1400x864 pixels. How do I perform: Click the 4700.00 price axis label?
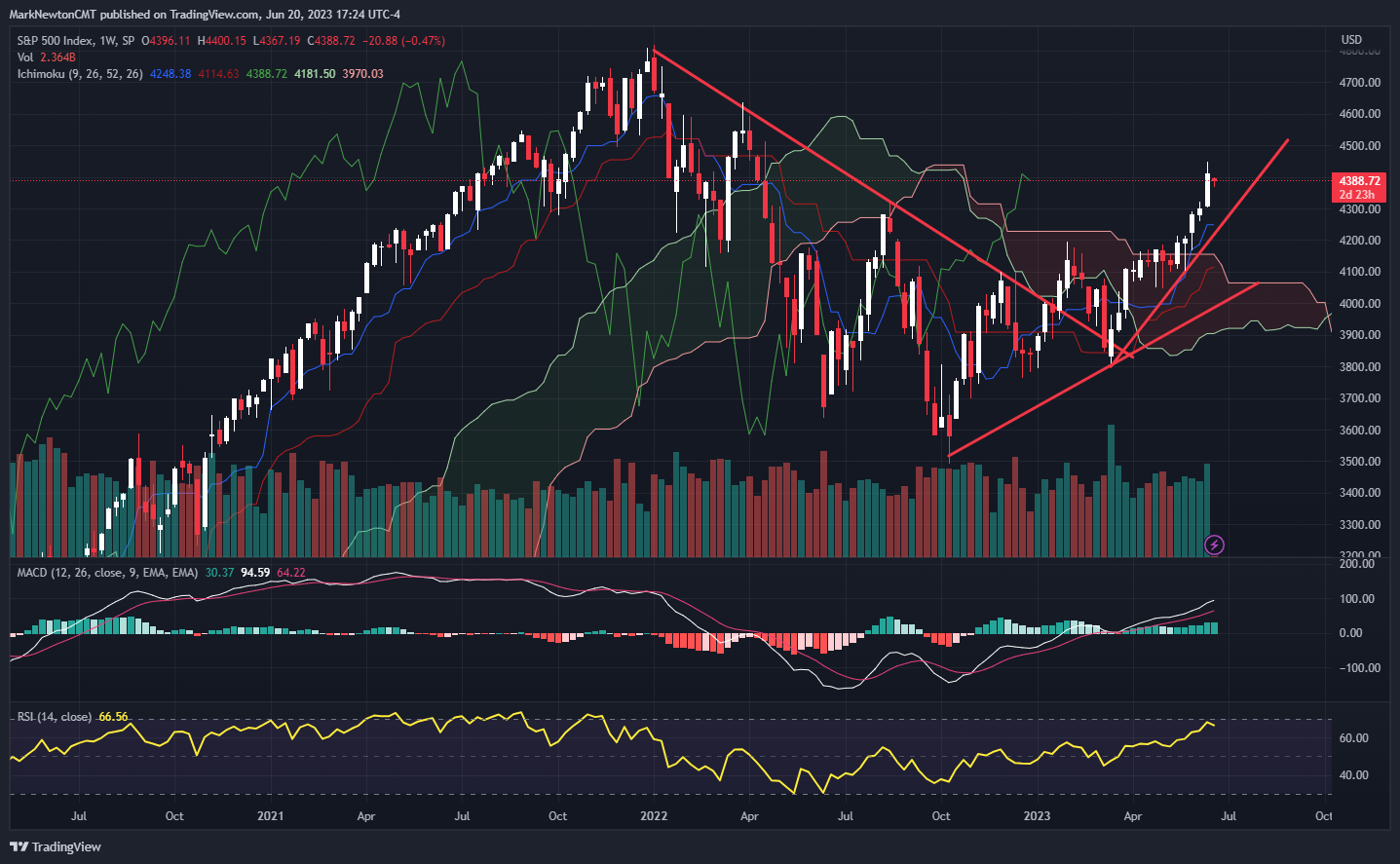(x=1359, y=83)
